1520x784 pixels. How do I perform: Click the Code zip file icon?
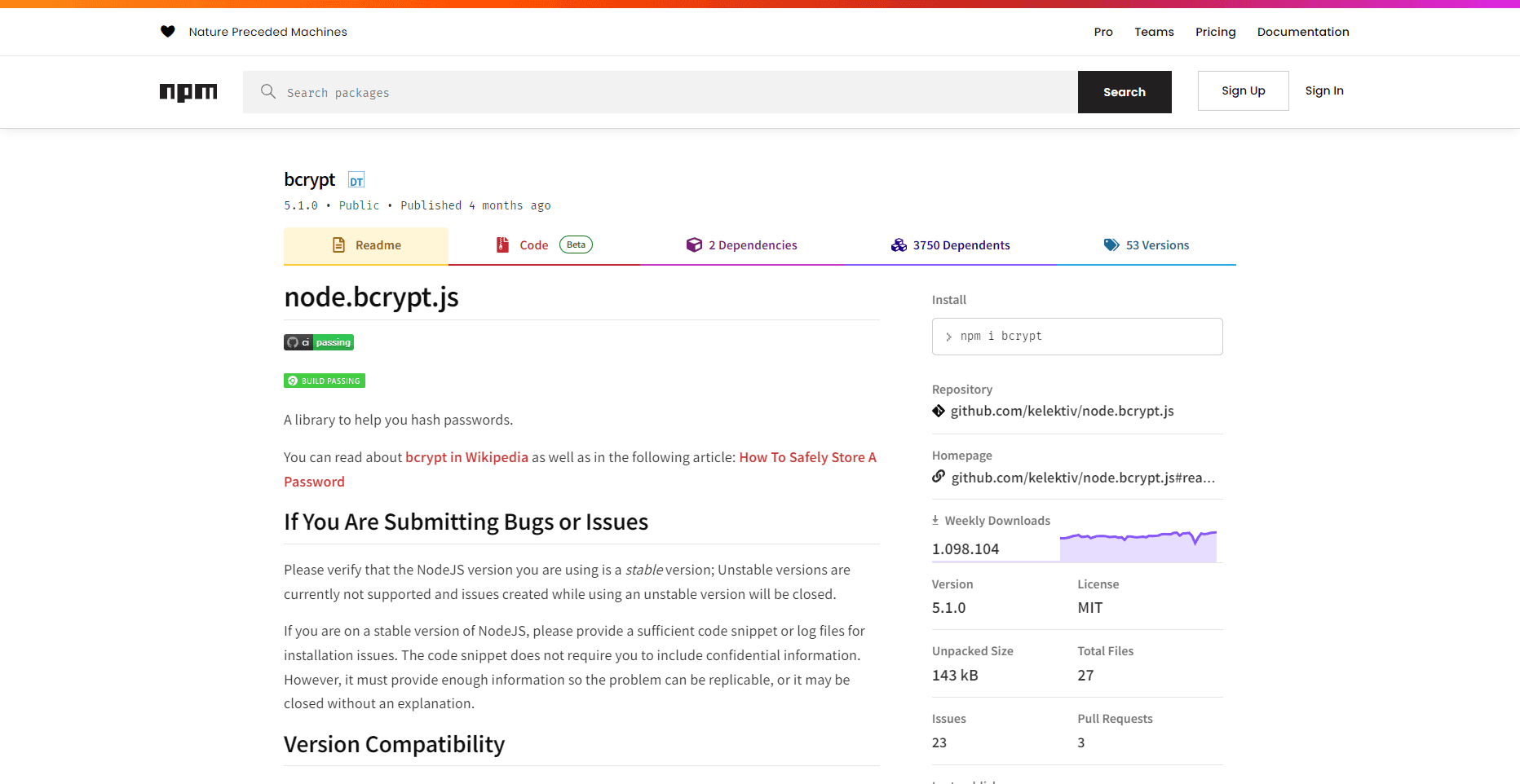coord(503,244)
